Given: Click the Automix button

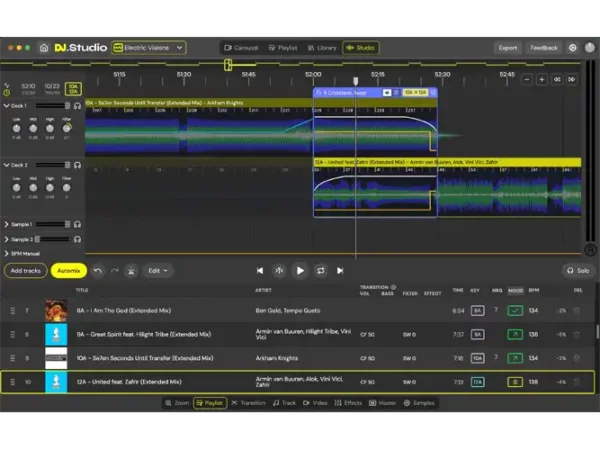Looking at the screenshot, I should tap(69, 271).
